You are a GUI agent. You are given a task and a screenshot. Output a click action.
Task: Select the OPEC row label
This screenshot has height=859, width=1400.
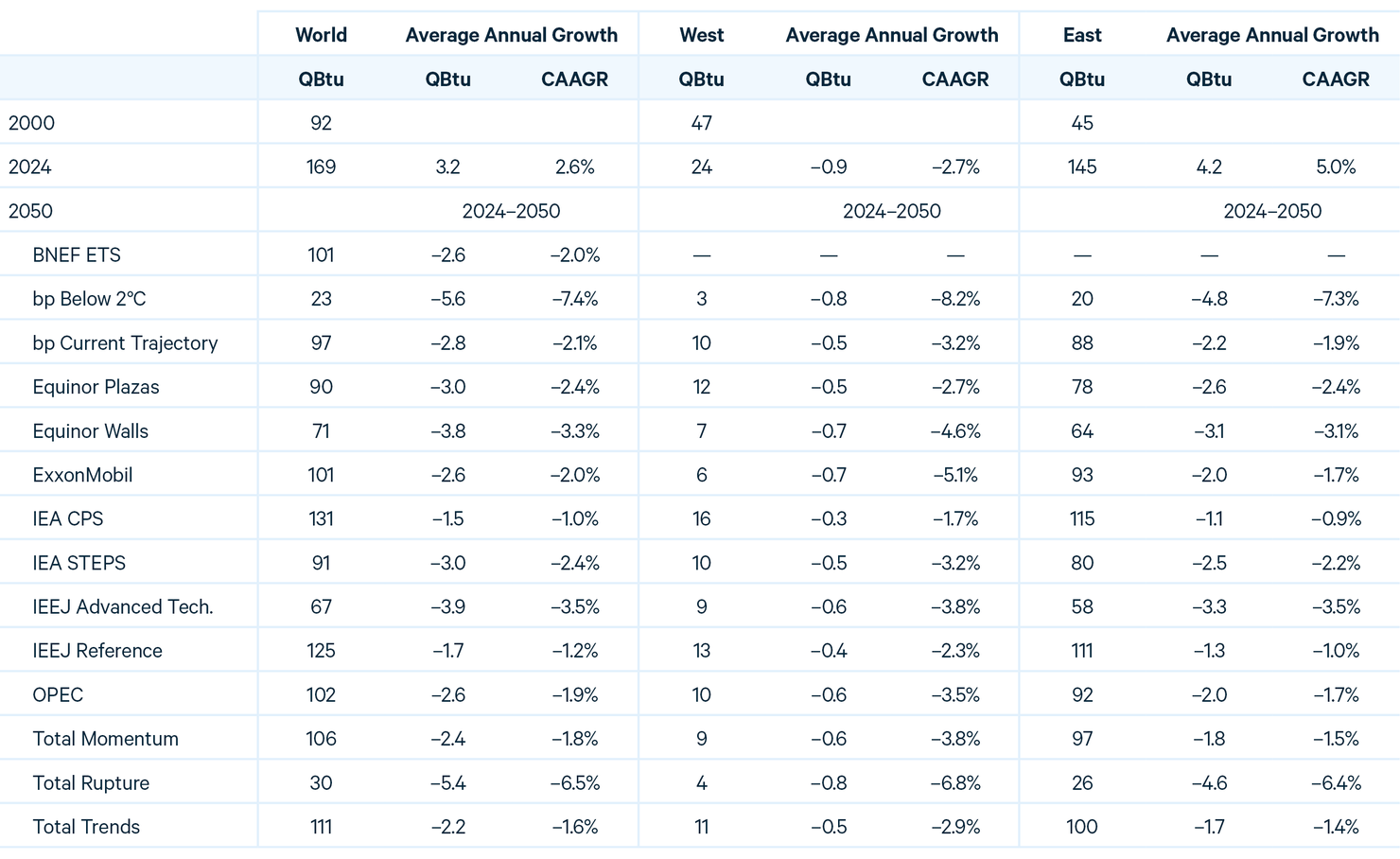click(58, 695)
